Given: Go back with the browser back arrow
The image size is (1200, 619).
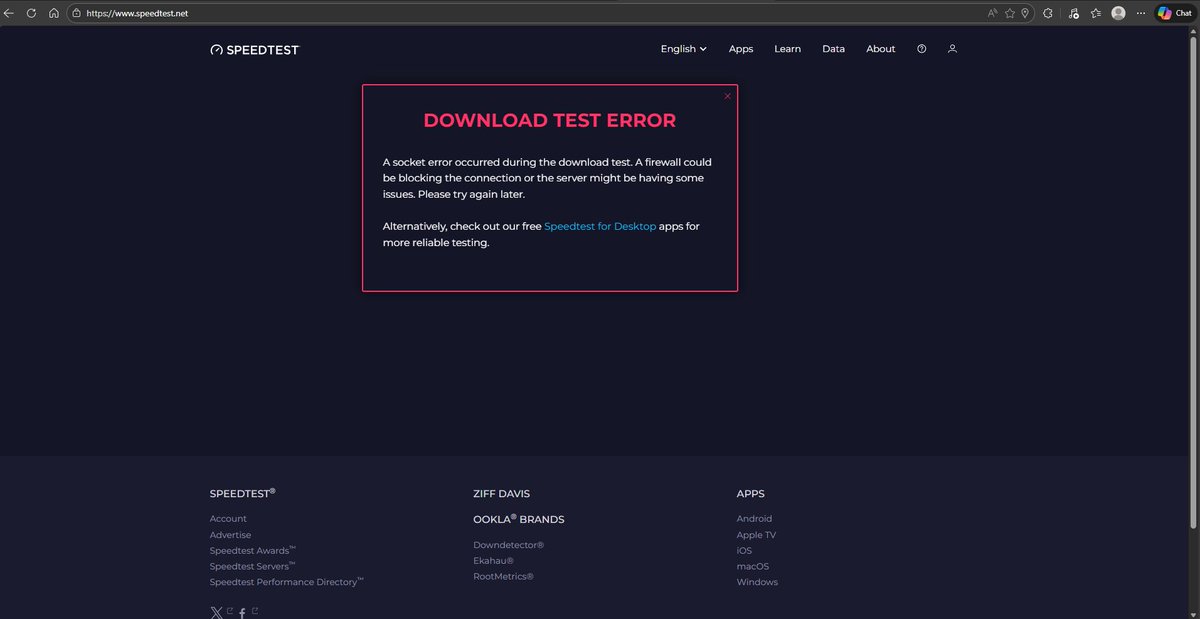Looking at the screenshot, I should click(9, 13).
